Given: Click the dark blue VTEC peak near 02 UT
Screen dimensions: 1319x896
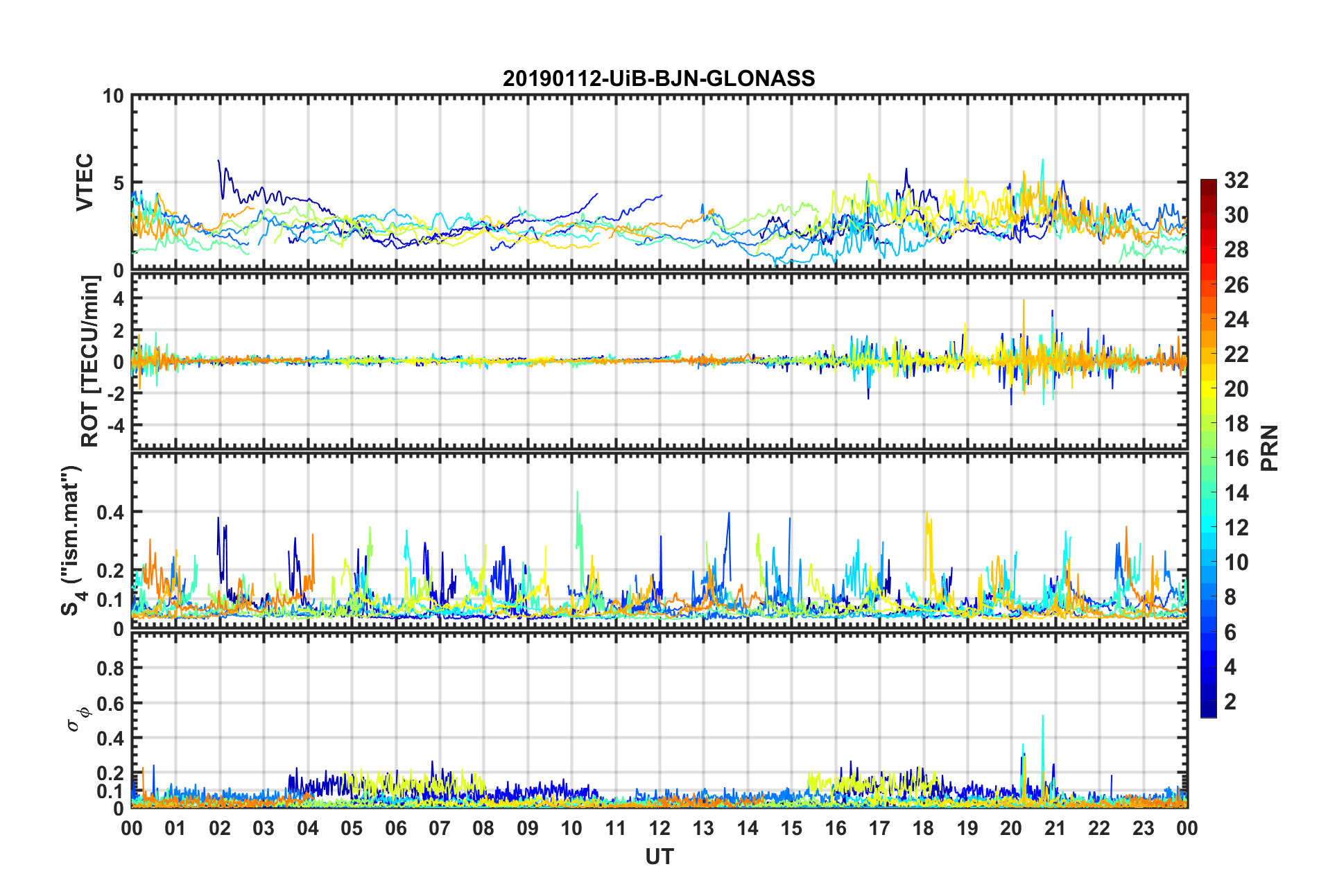Looking at the screenshot, I should pos(219,162).
